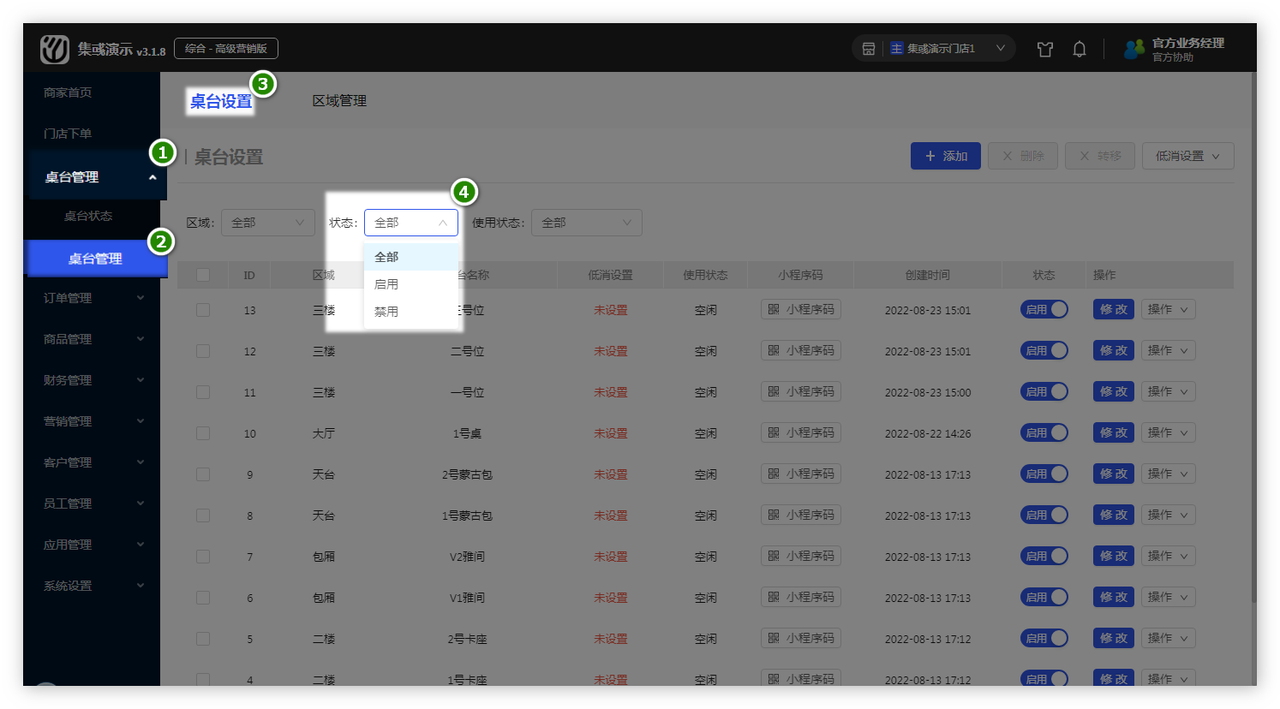Click 修改 for the ID 13 row

(x=1113, y=310)
